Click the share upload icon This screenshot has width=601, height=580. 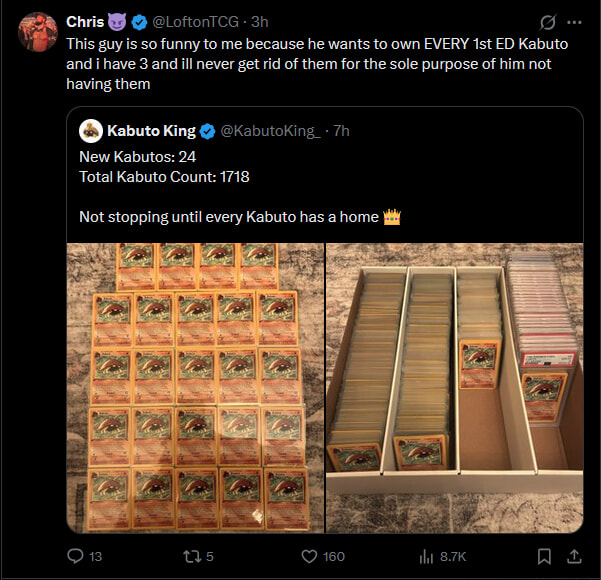[x=574, y=556]
